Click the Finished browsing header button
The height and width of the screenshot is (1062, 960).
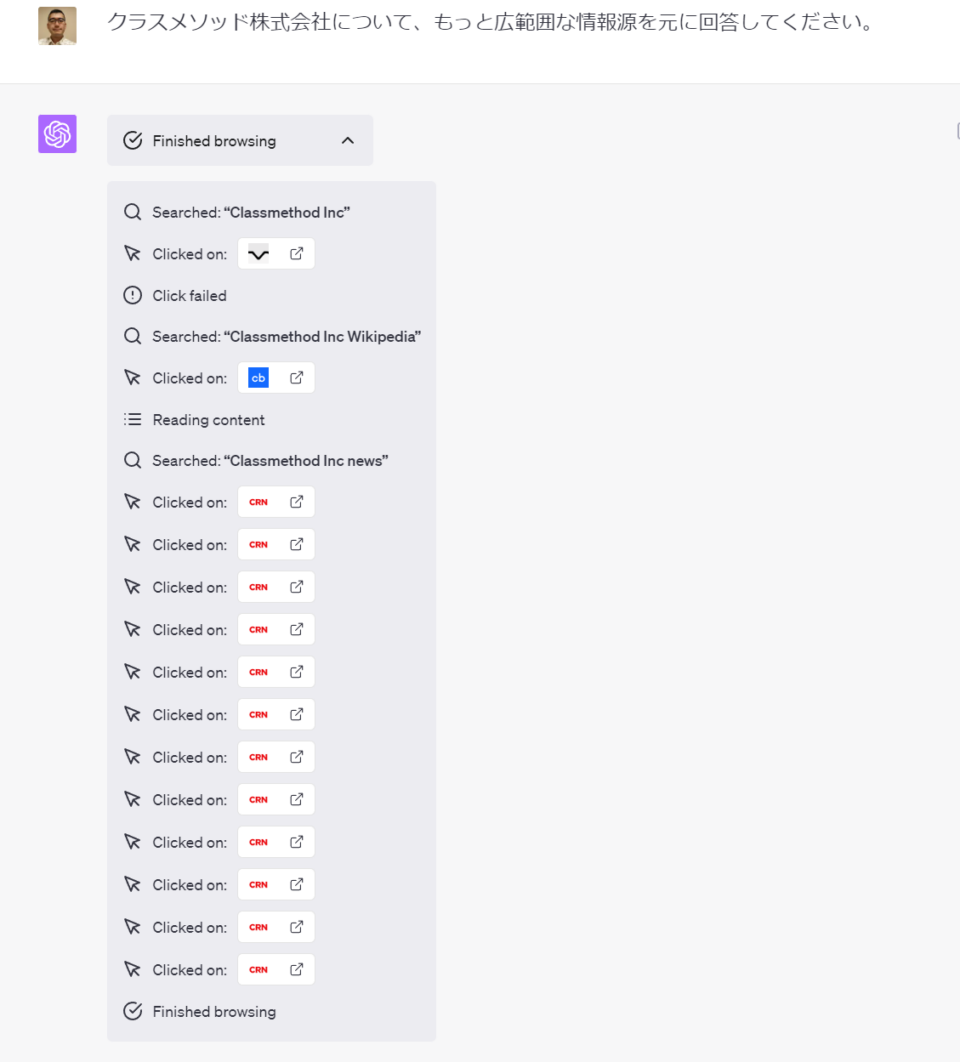(240, 141)
